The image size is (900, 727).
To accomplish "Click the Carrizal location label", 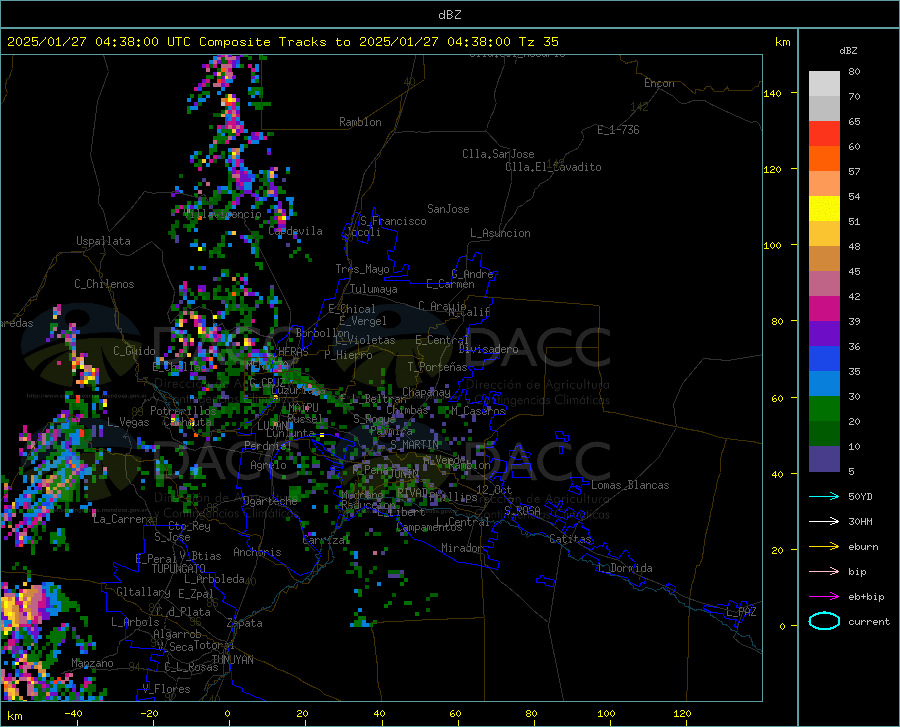I will coord(325,540).
